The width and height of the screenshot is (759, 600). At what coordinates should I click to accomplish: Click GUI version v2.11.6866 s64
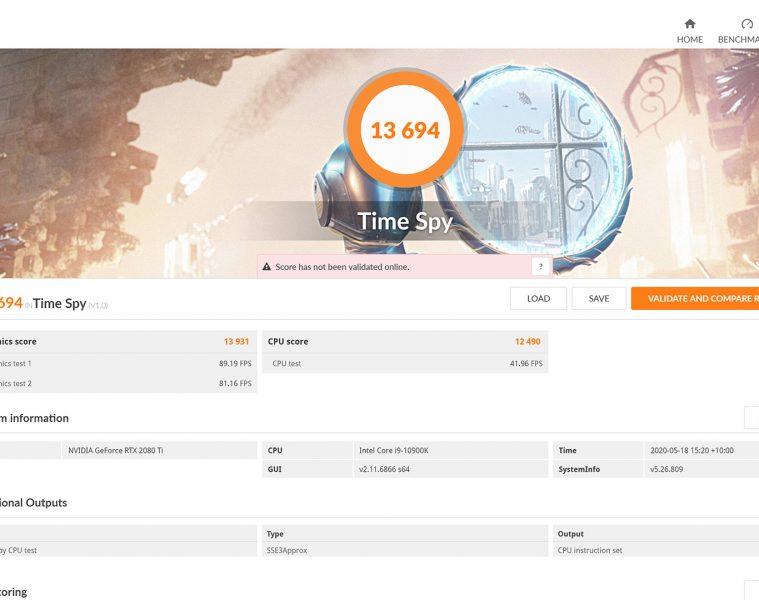click(x=384, y=469)
